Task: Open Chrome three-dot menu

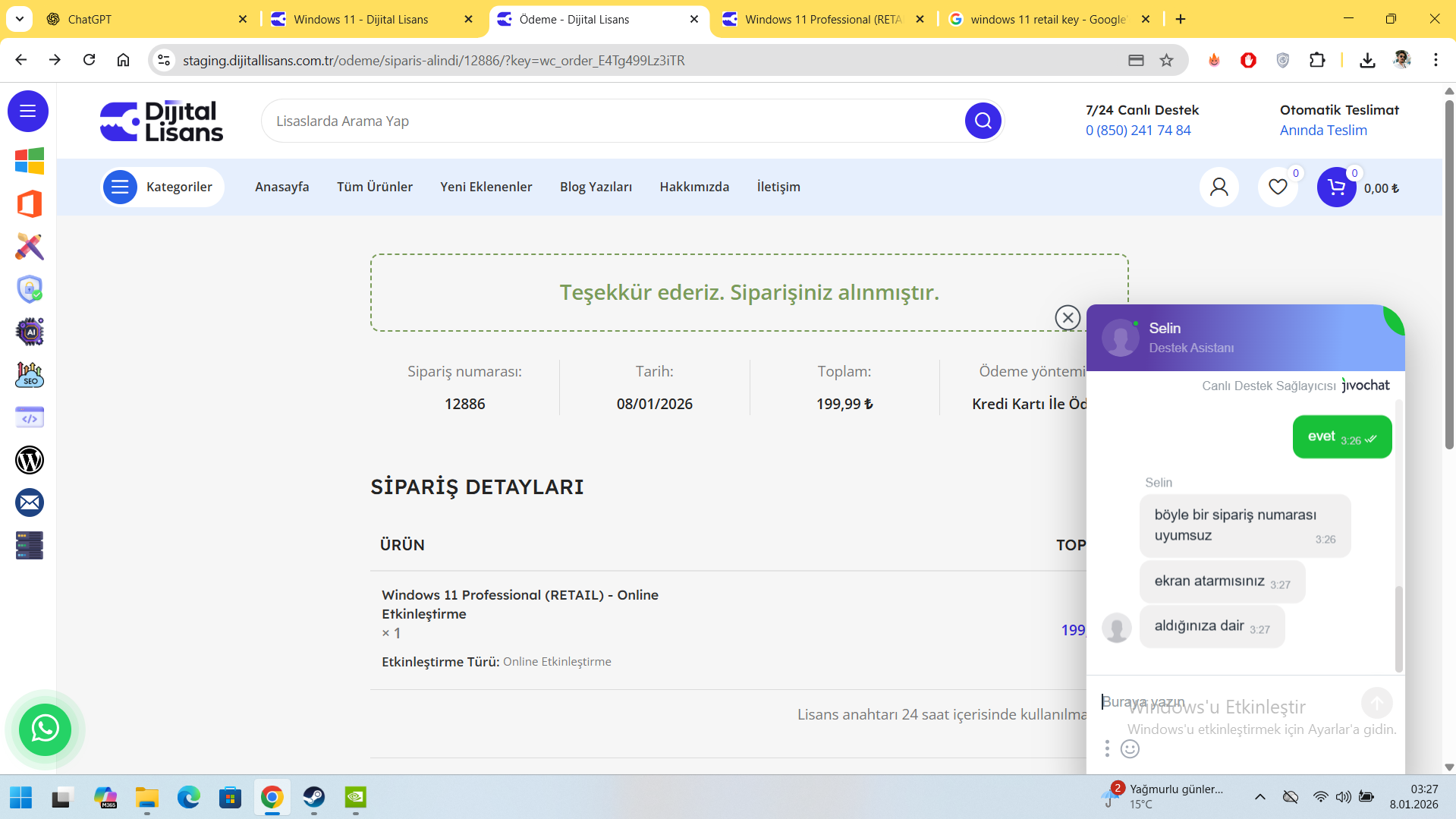Action: (x=1436, y=60)
